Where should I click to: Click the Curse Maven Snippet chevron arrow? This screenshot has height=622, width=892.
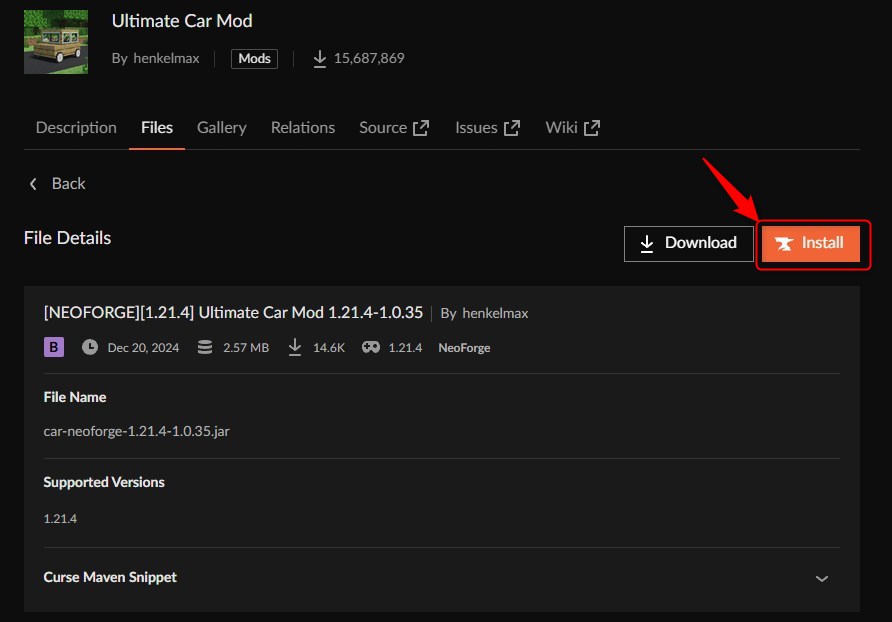pos(821,579)
